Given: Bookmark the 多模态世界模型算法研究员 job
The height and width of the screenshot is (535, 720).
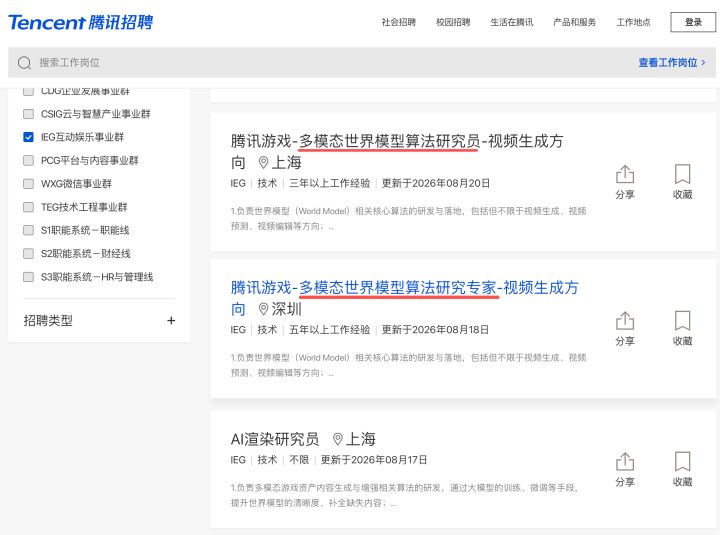Looking at the screenshot, I should [682, 182].
